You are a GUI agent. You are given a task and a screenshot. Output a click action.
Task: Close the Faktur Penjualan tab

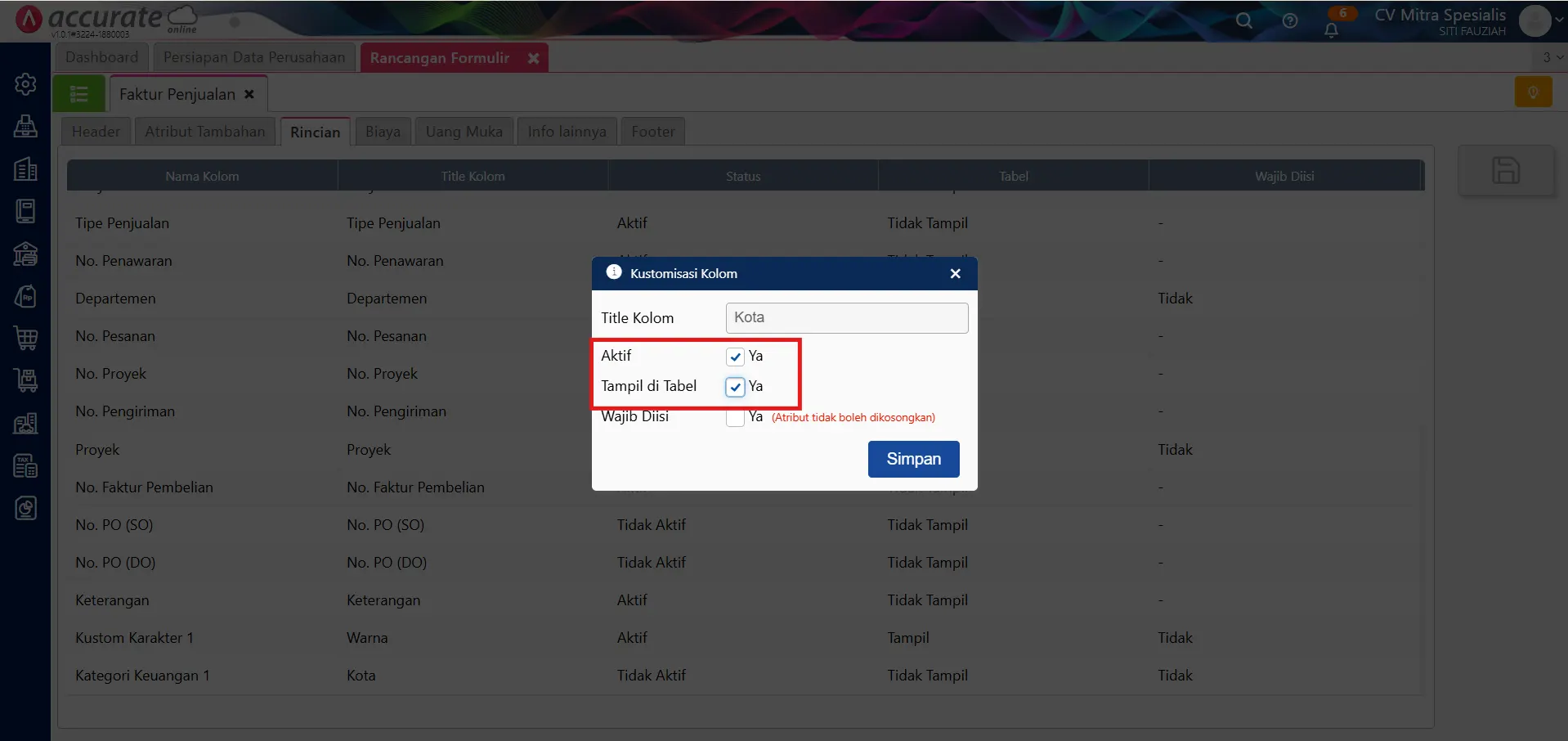pyautogui.click(x=249, y=94)
